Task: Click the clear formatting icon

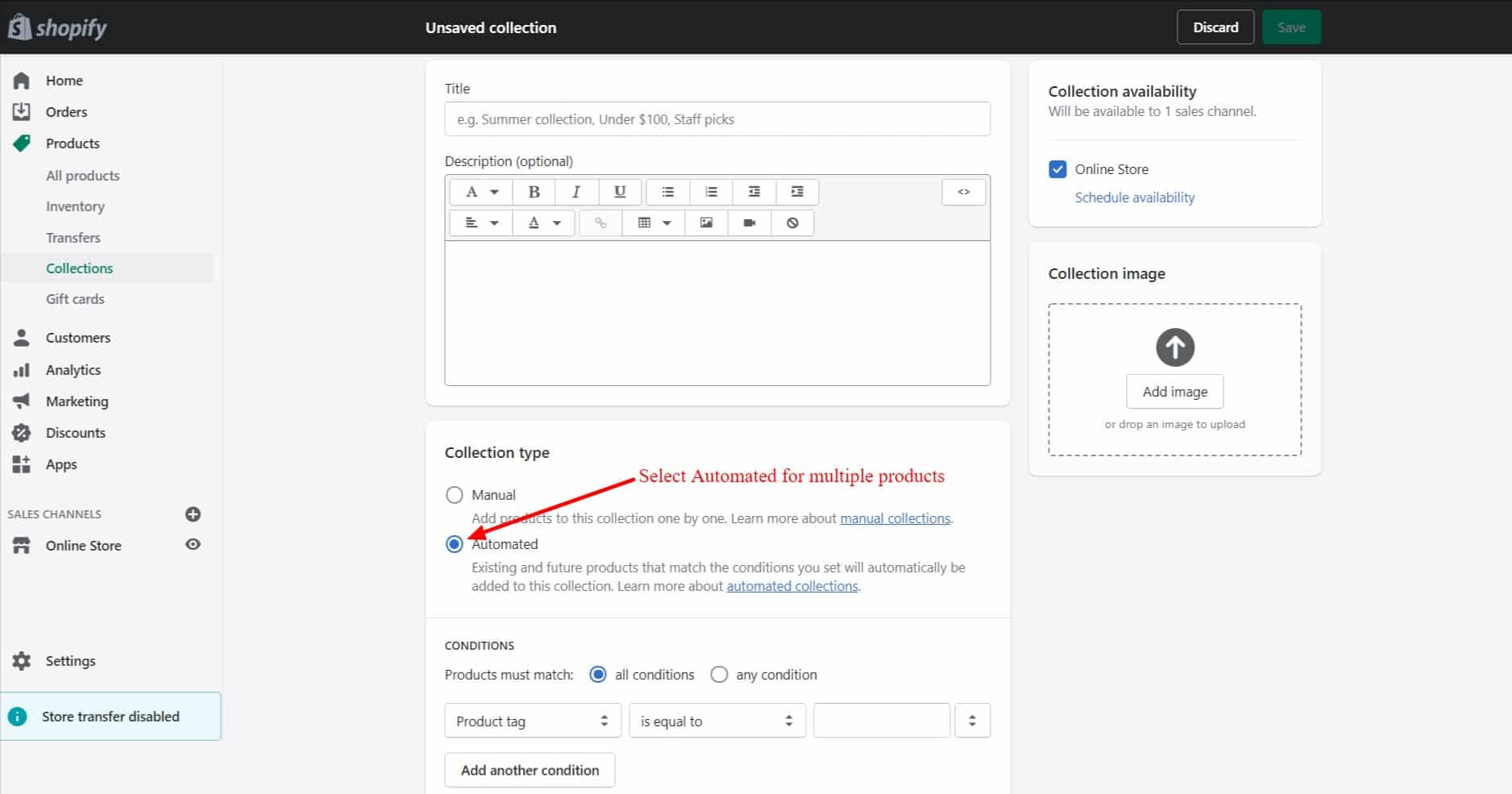Action: click(792, 223)
